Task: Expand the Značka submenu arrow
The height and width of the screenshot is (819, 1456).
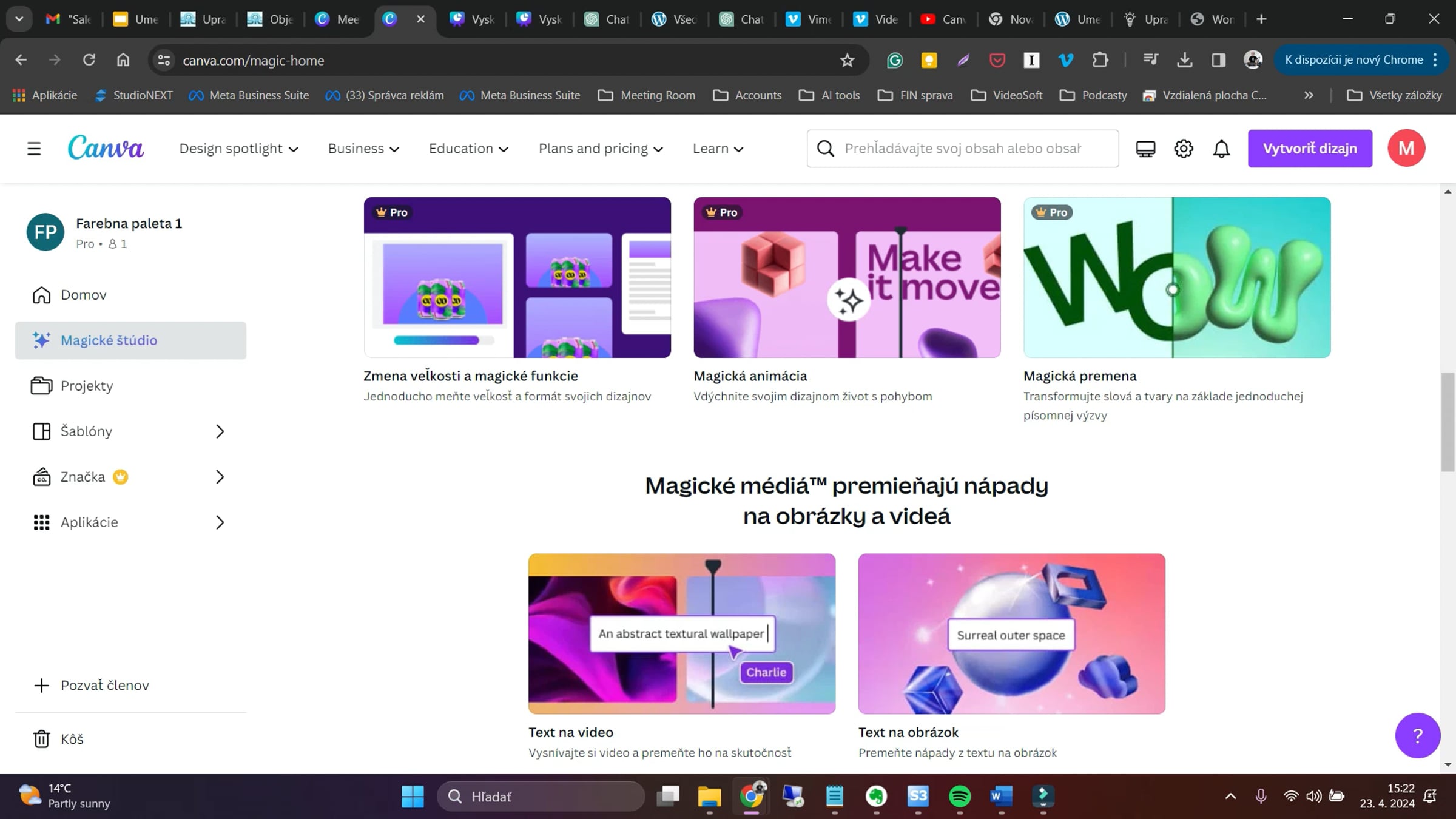Action: [x=220, y=477]
